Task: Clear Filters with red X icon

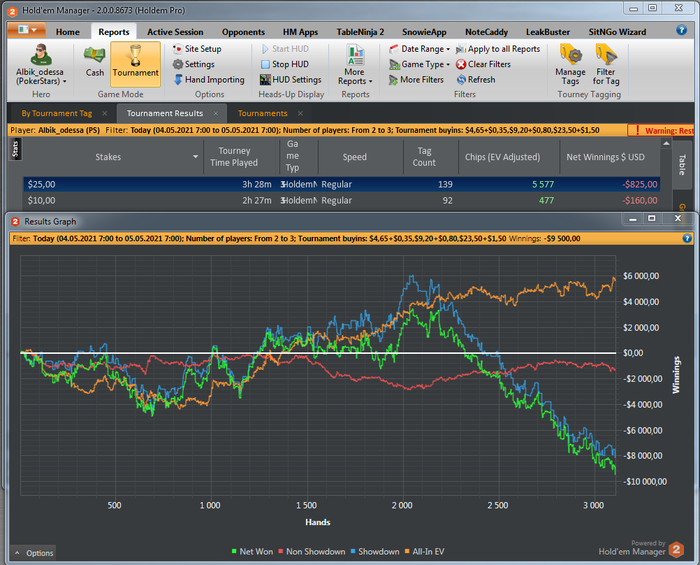Action: pos(483,64)
